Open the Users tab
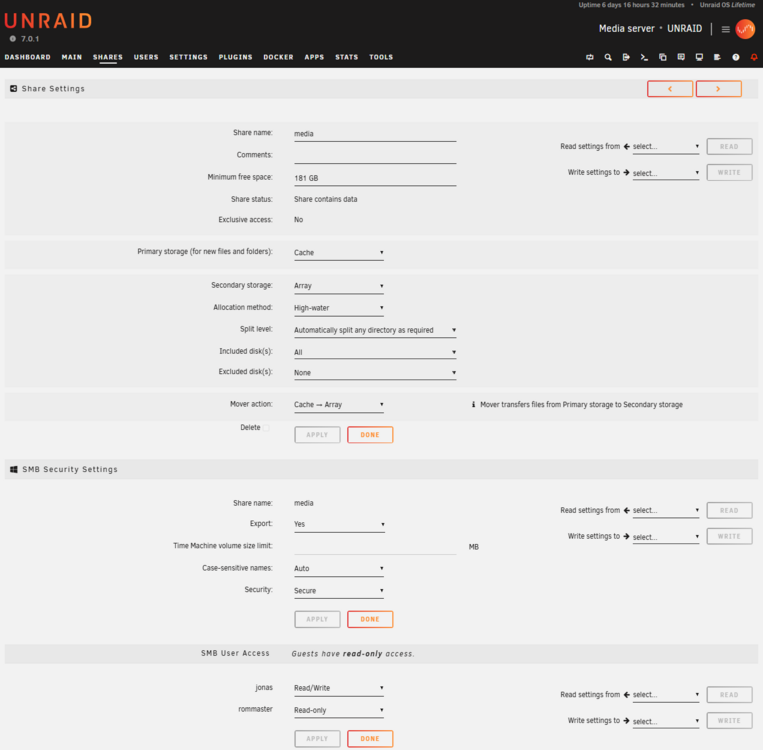 [146, 57]
